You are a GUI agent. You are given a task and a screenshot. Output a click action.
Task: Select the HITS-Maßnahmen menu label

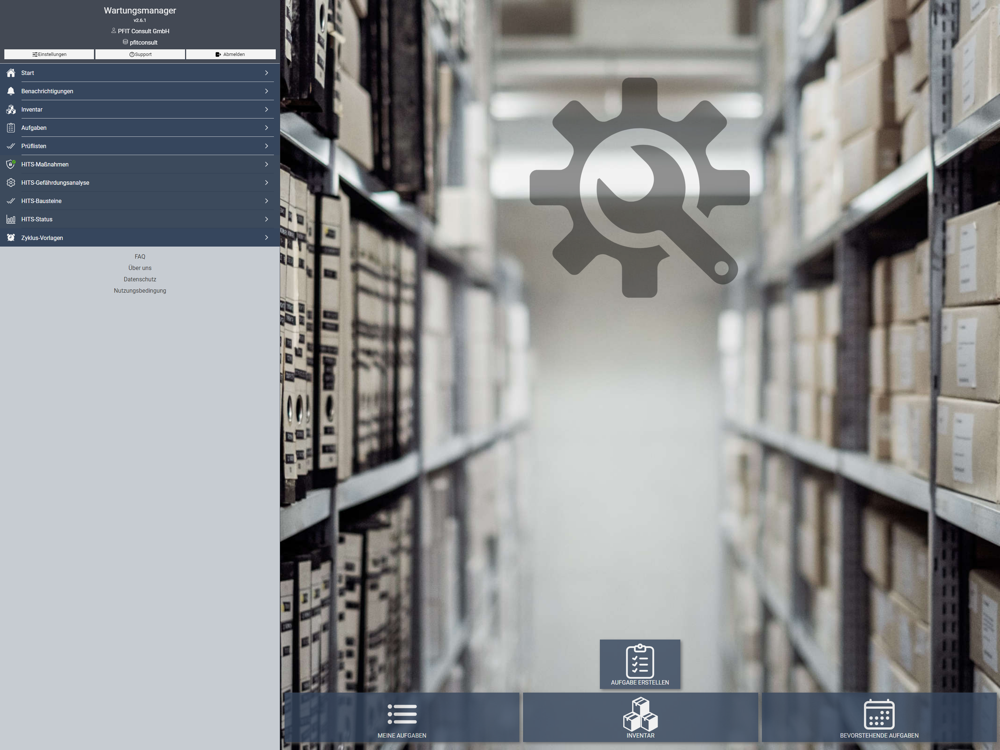(x=45, y=165)
